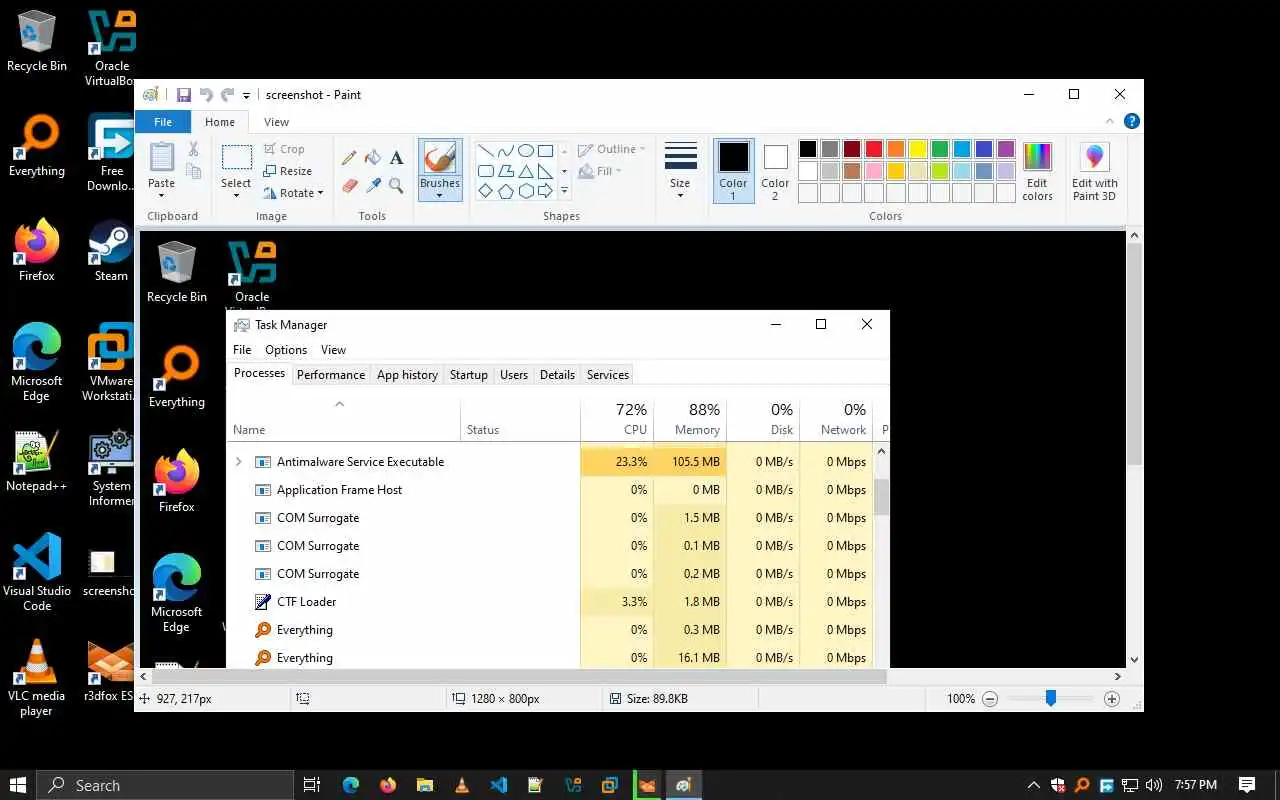Expand the Select options arrow
1280x800 pixels.
pos(237,195)
